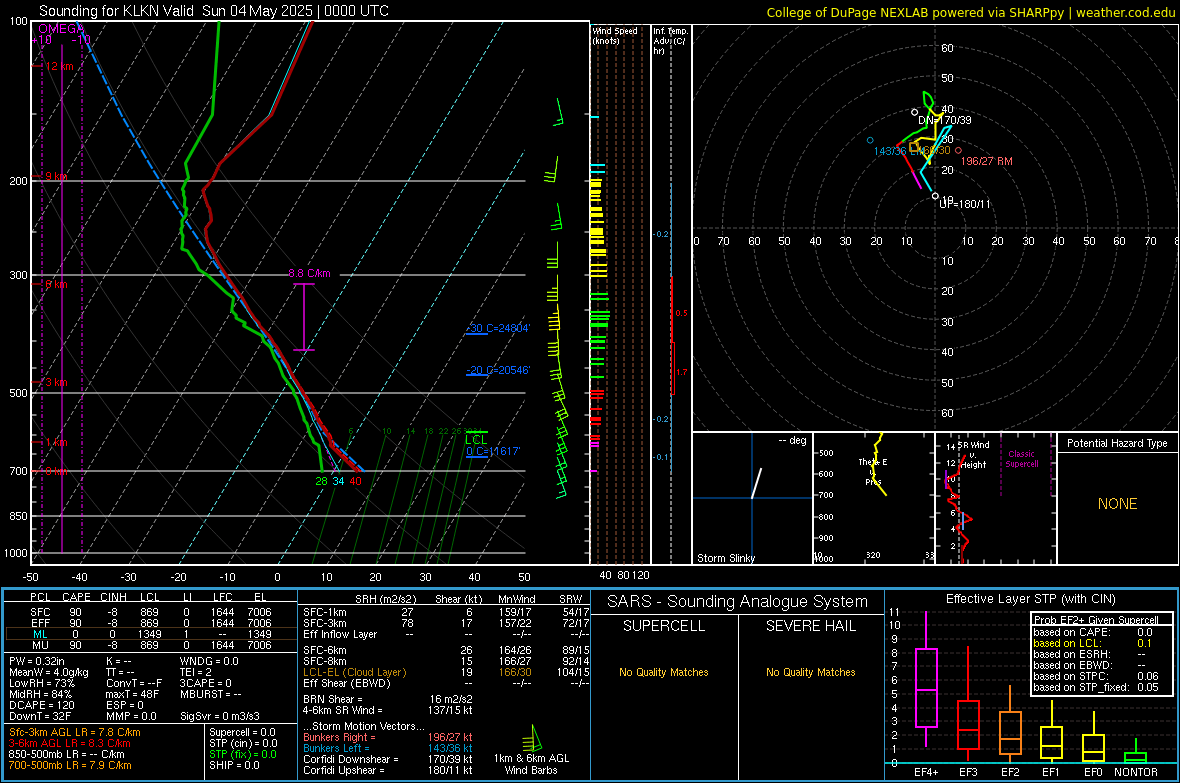Click the 'SUPERCELL' SARS column header
The height and width of the screenshot is (783, 1180).
click(x=664, y=626)
